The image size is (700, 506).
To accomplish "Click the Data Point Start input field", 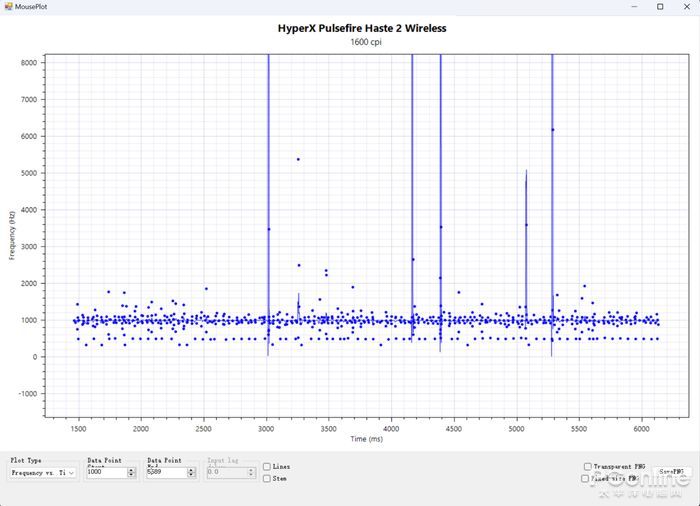I will tap(106, 472).
